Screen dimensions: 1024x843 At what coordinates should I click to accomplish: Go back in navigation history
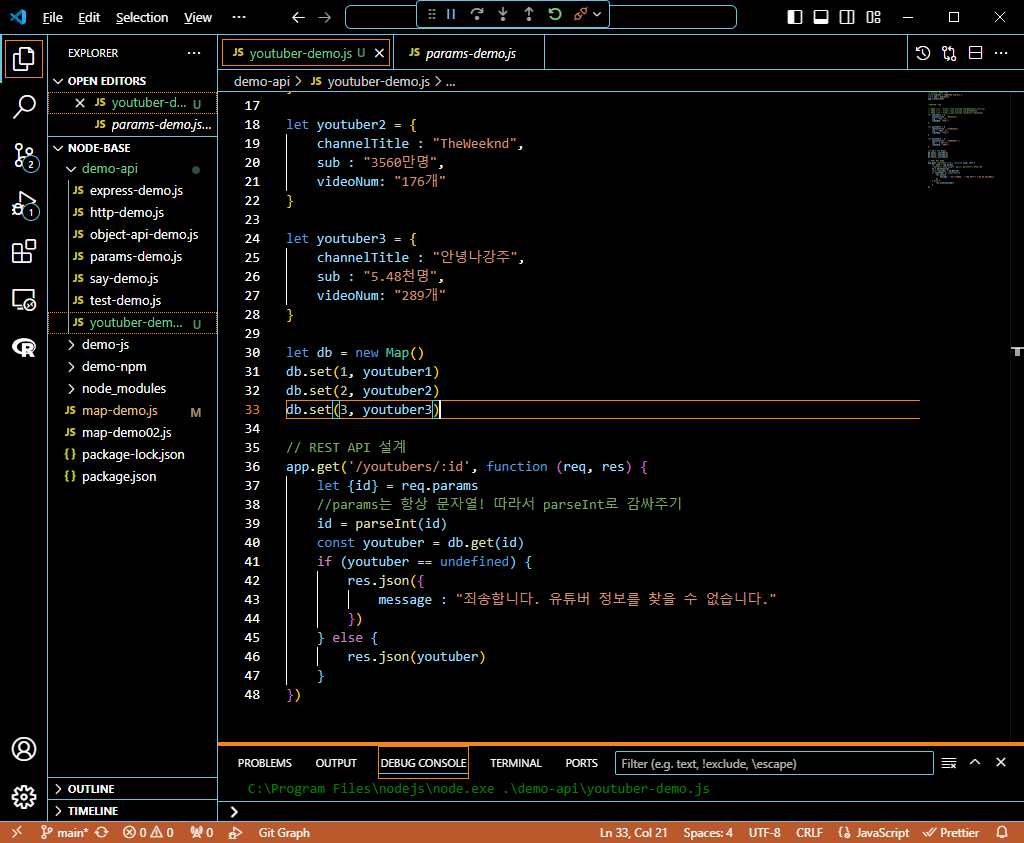click(x=298, y=18)
